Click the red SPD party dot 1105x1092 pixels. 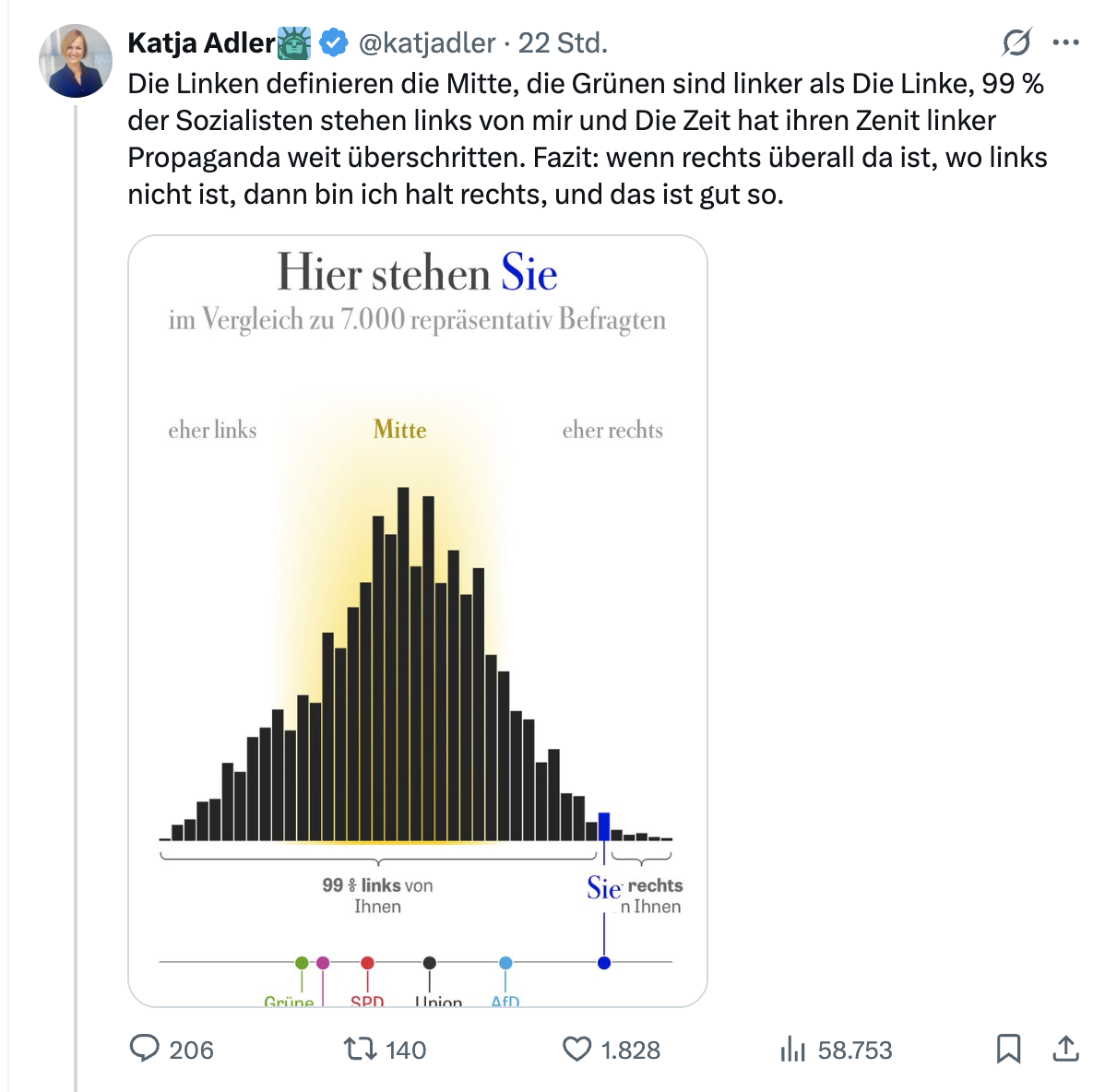(367, 963)
